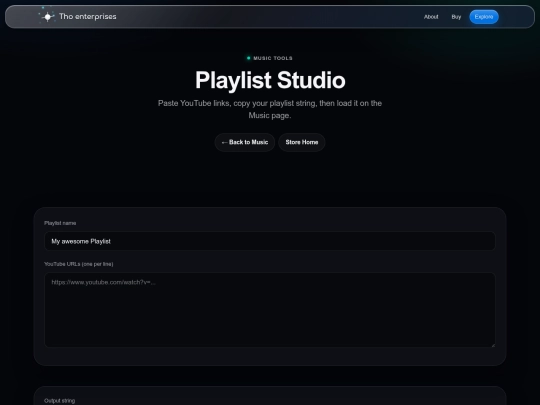Viewport: 540px width, 405px height.
Task: Click the MUSIC TOOLS label
Action: (273, 58)
